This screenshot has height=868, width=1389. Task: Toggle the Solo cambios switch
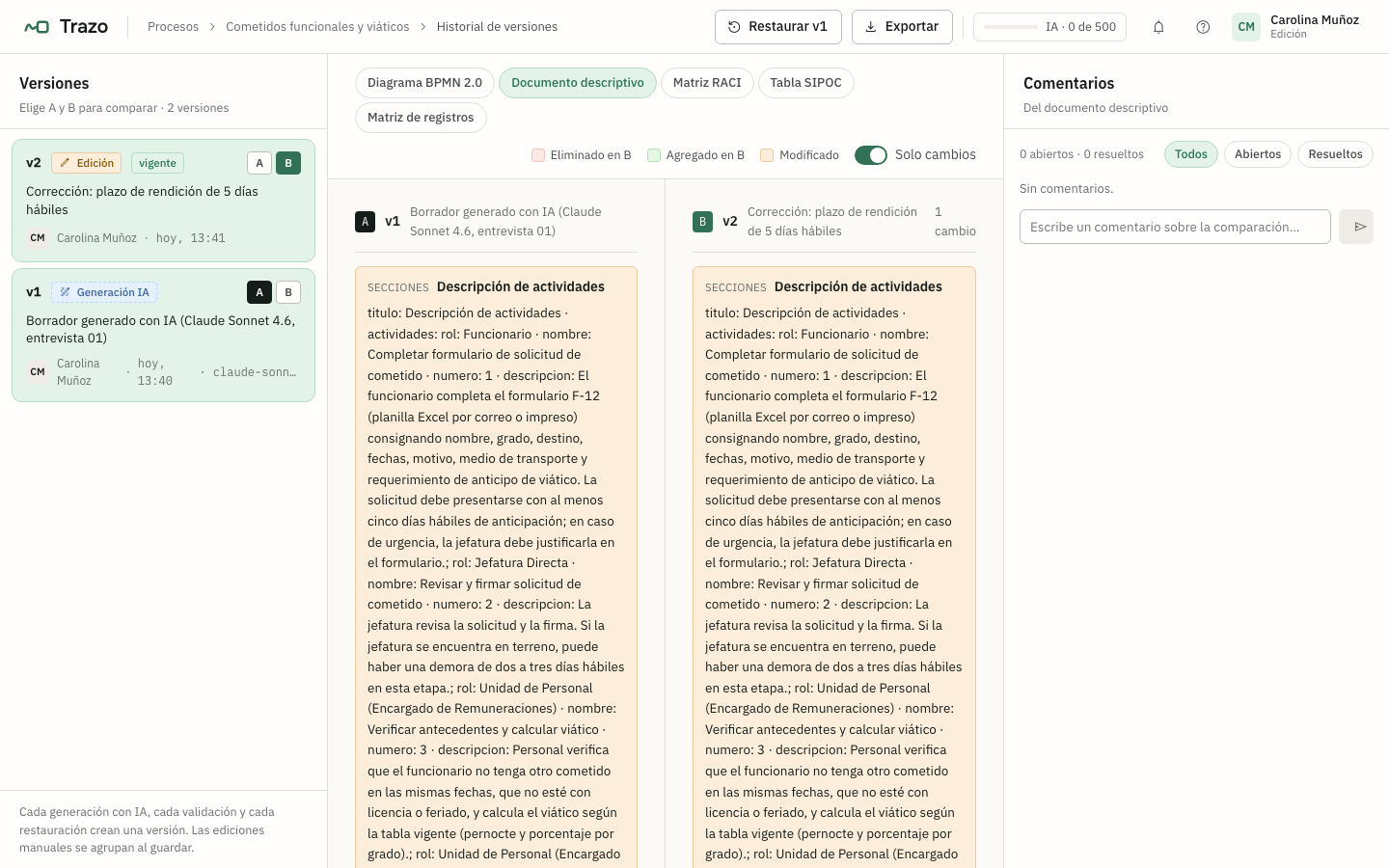[871, 155]
